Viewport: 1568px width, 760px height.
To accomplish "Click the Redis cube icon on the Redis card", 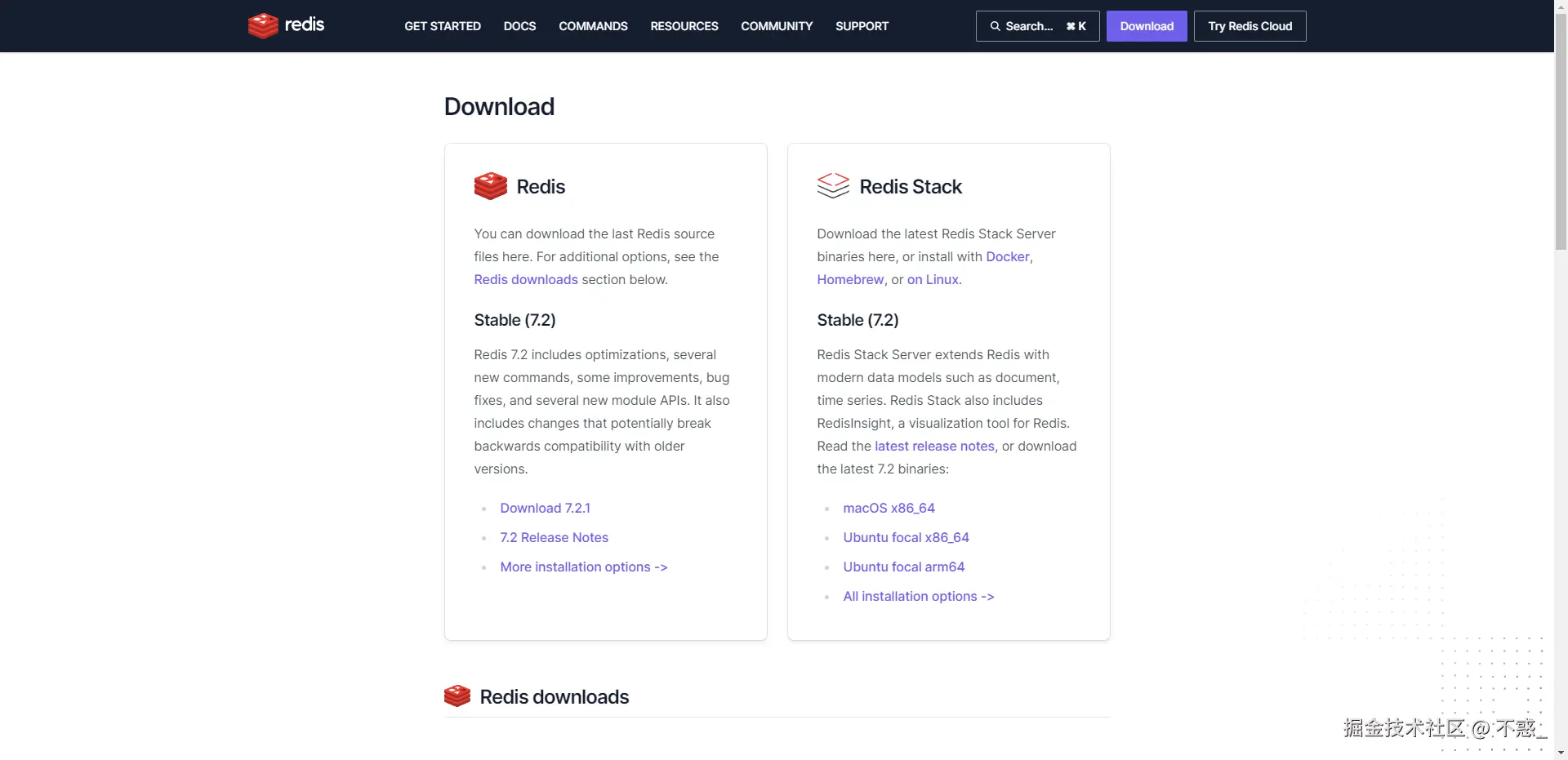I will tap(489, 186).
